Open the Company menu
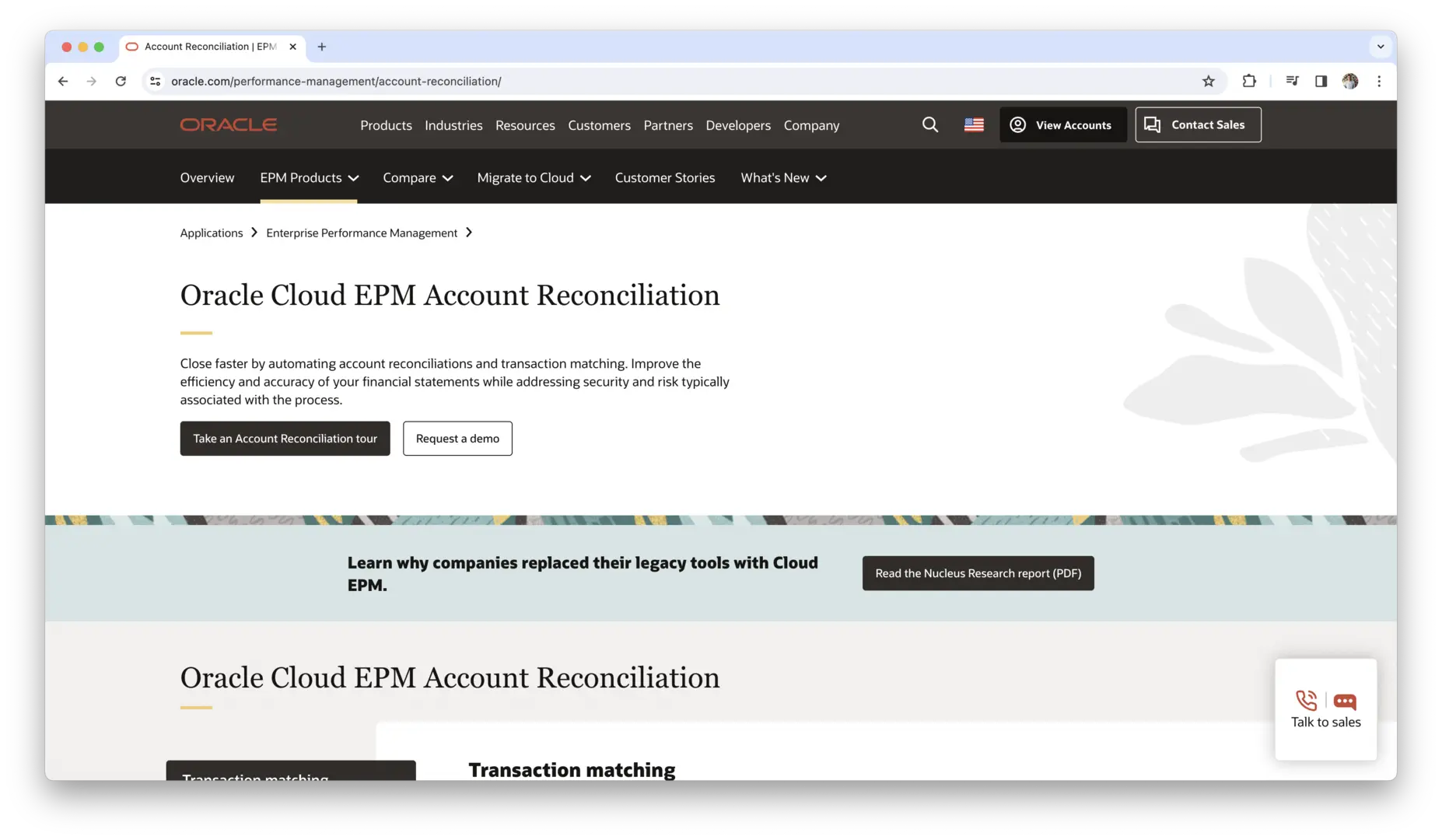The image size is (1442, 840). [811, 125]
